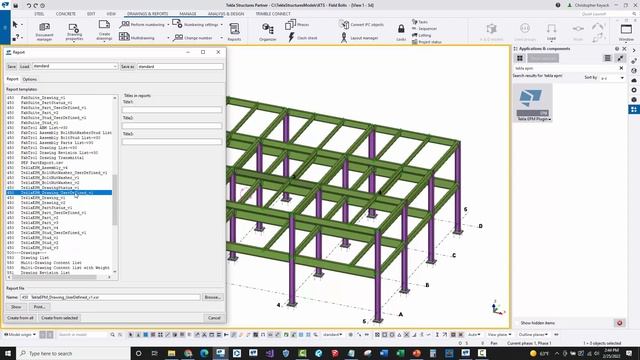Open Microsoft Edge from the taskbar
The height and width of the screenshot is (360, 640).
coord(204,353)
